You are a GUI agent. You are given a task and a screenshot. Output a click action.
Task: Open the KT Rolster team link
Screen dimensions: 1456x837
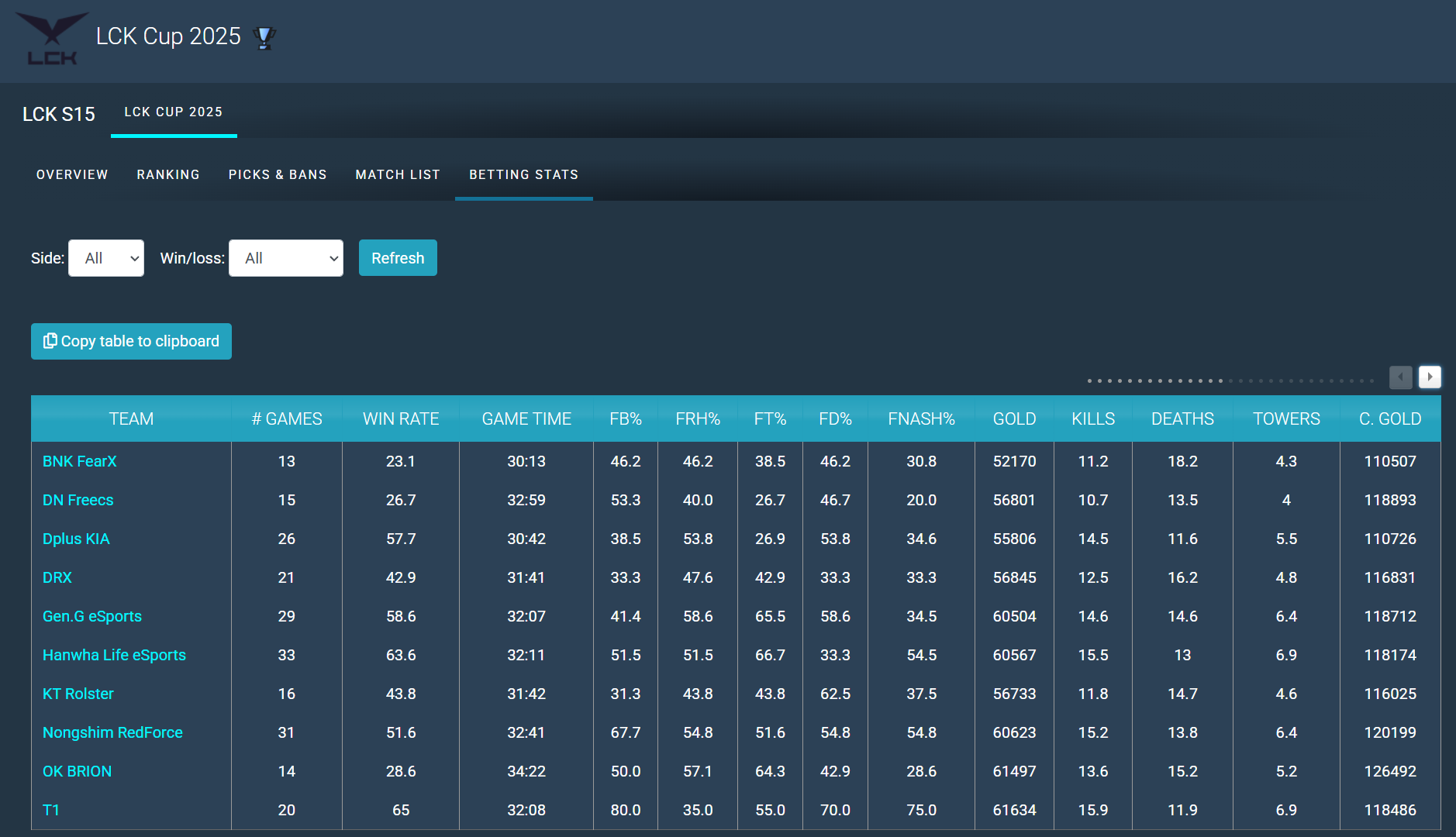point(78,694)
